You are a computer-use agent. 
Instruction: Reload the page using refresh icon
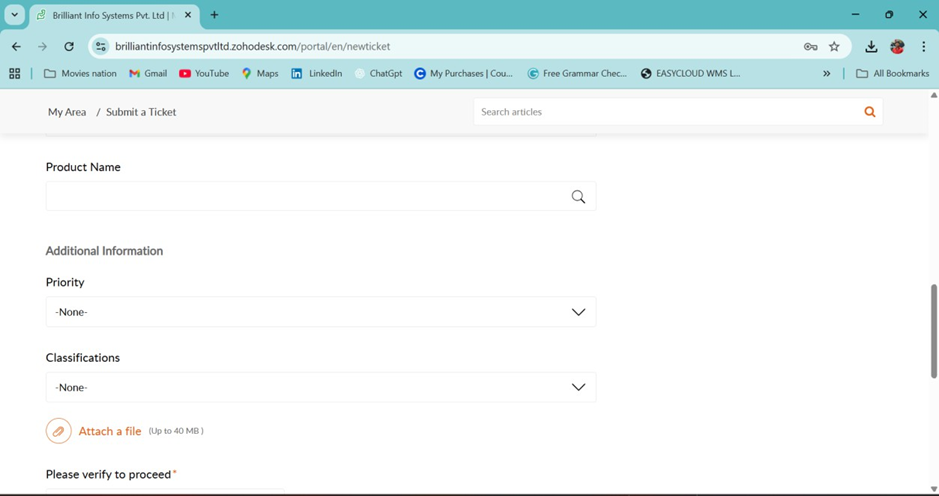coord(69,46)
